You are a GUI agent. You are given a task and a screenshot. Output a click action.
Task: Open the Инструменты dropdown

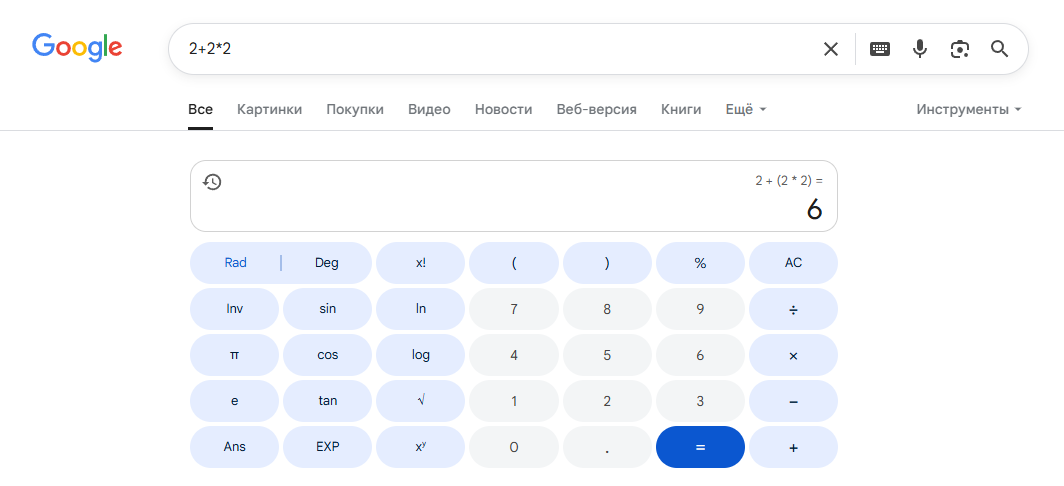(x=968, y=109)
